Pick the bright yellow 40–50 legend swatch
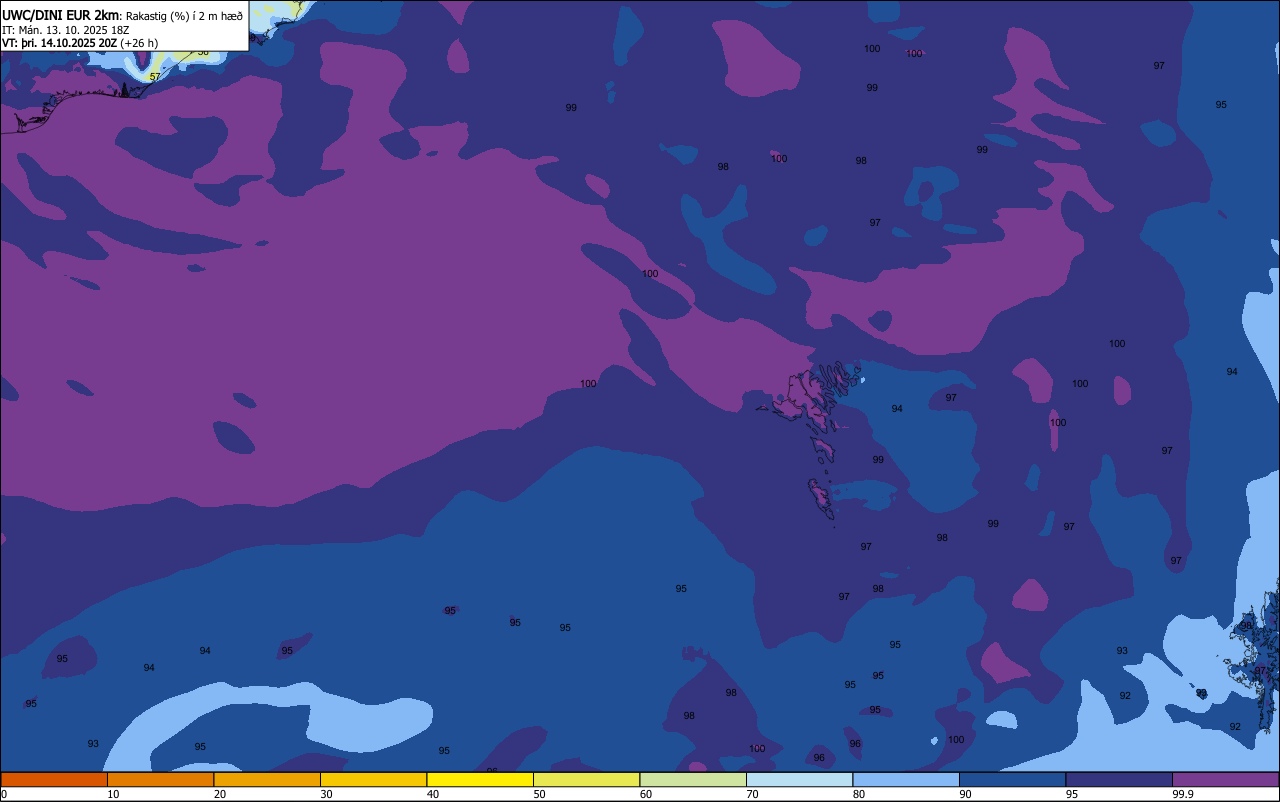This screenshot has width=1280, height=802. click(480, 779)
